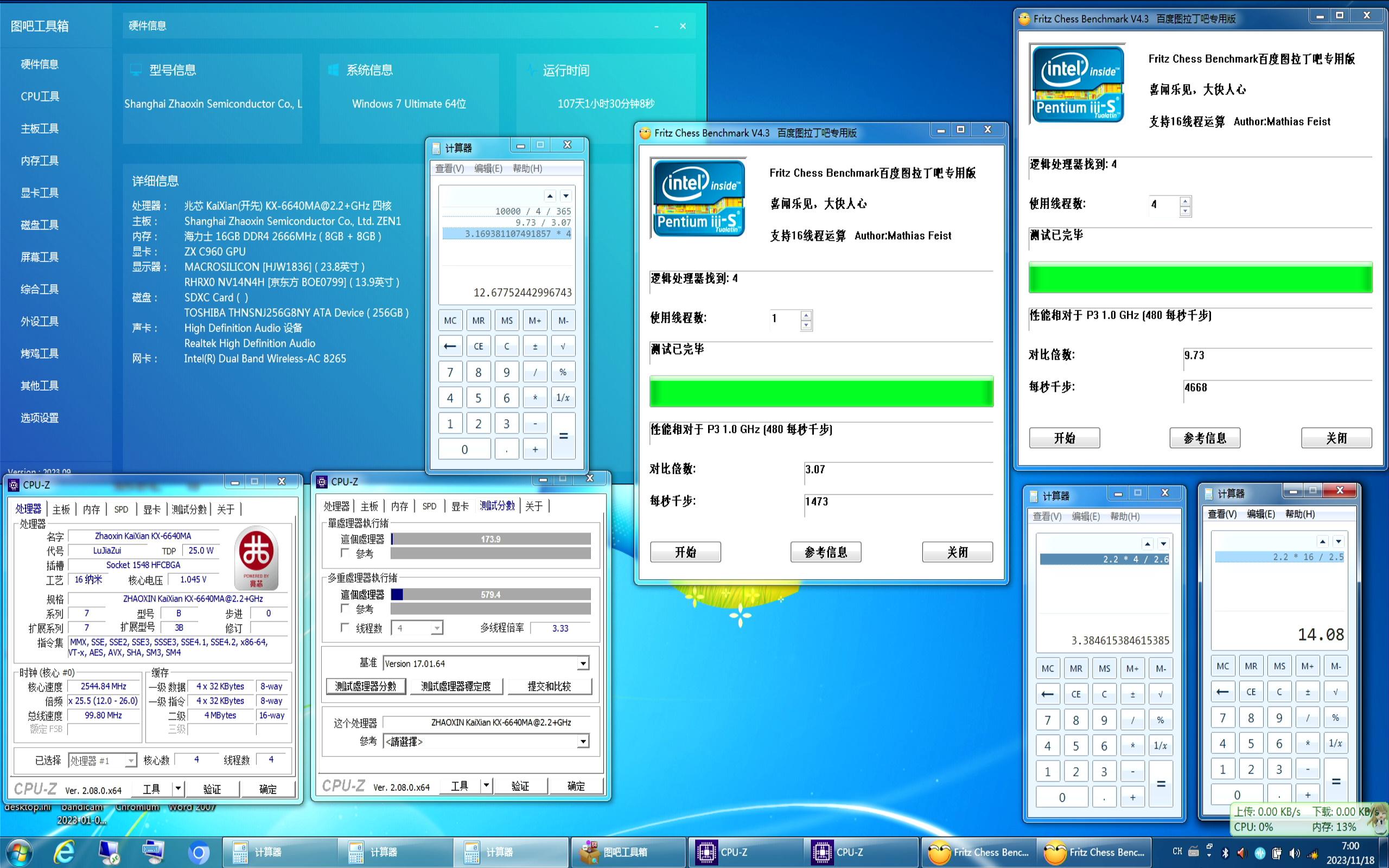The height and width of the screenshot is (868, 1389).
Task: Click the backspace arrow in the top calculator
Action: pyautogui.click(x=450, y=346)
